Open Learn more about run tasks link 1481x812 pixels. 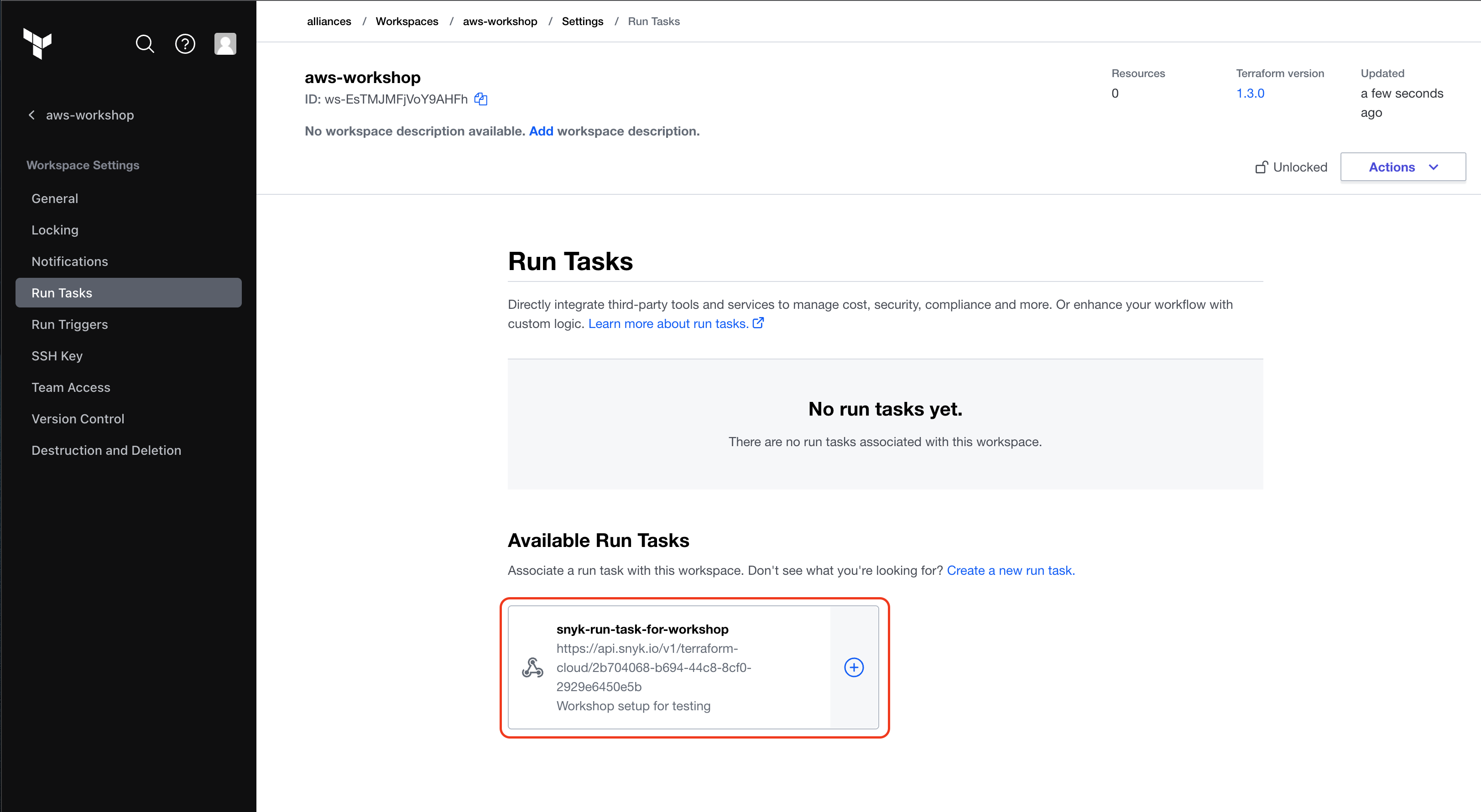pyautogui.click(x=668, y=323)
